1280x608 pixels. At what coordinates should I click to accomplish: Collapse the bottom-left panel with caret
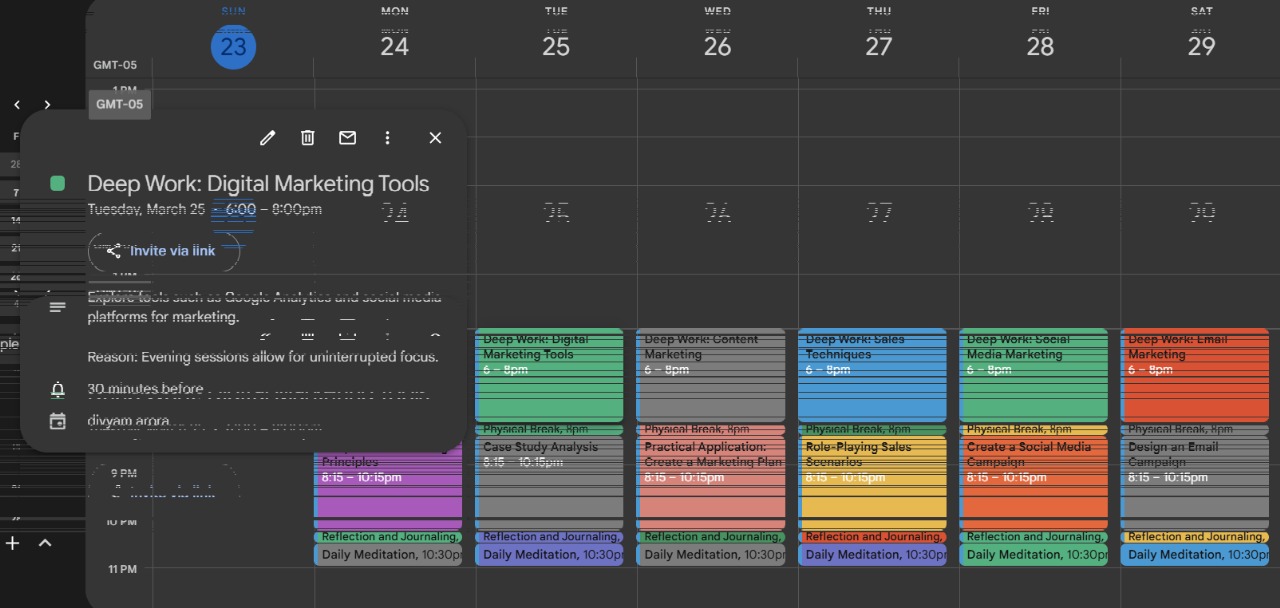click(45, 543)
